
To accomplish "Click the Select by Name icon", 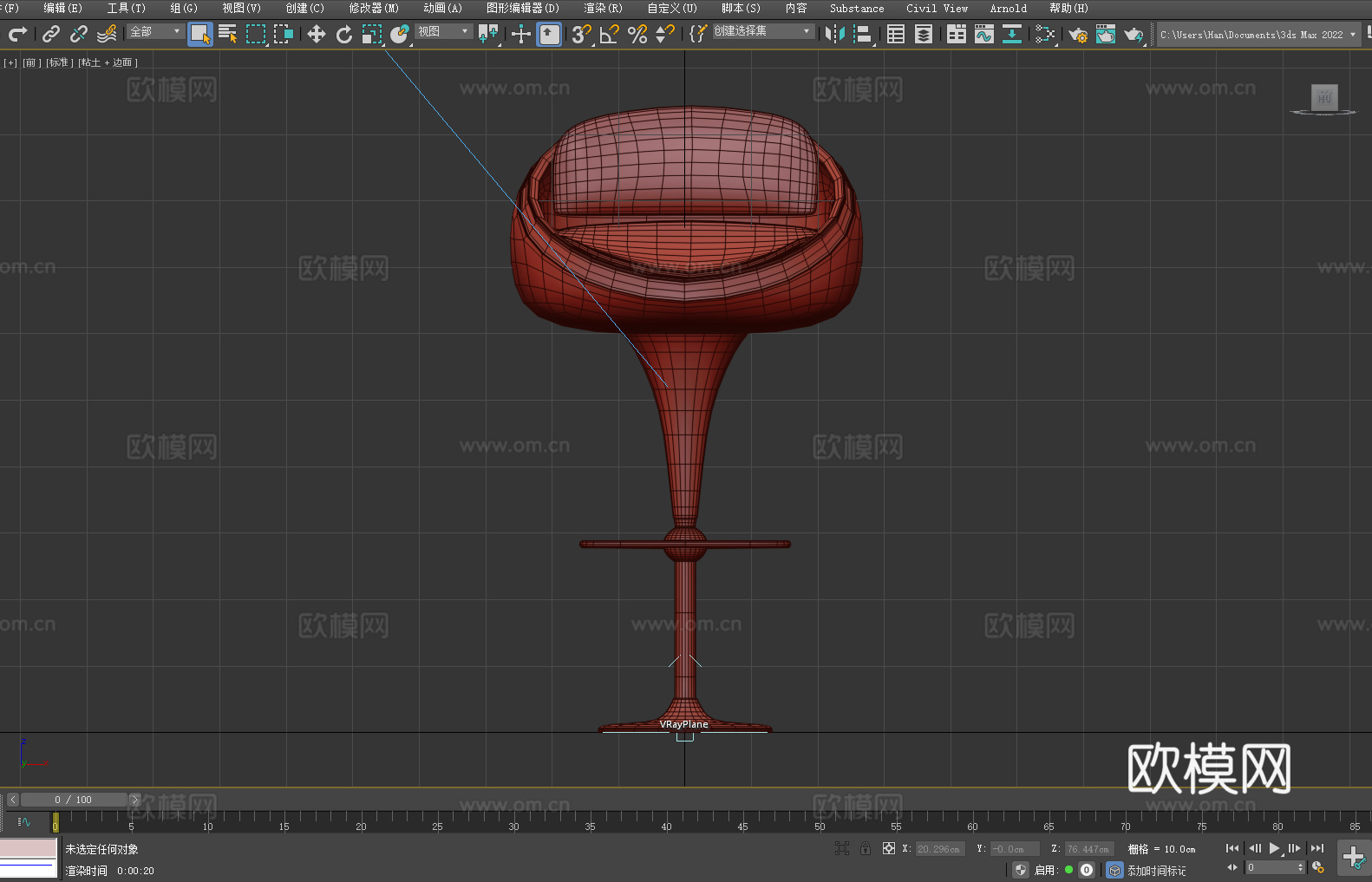I will 228,34.
